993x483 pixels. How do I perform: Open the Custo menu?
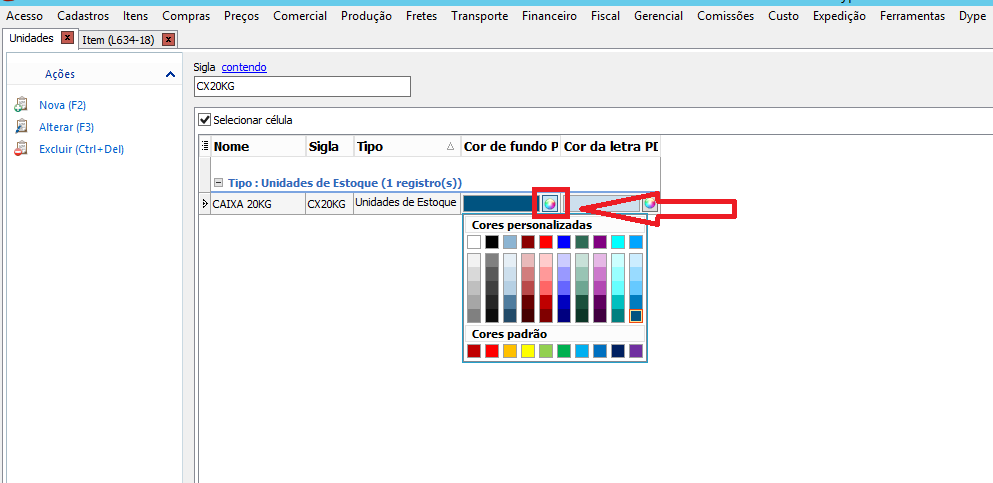[x=783, y=16]
